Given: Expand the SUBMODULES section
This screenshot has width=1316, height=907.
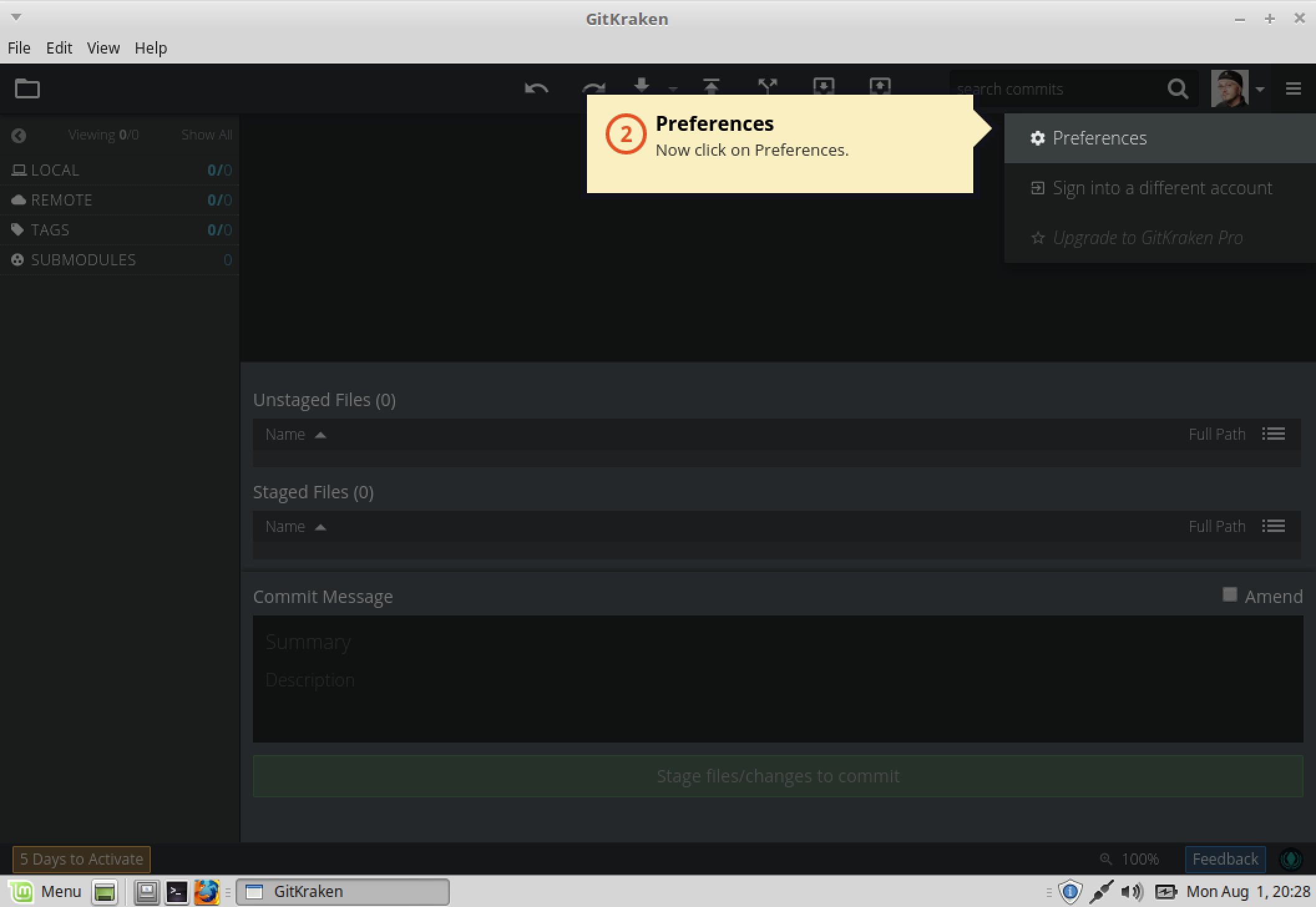Looking at the screenshot, I should click(119, 260).
